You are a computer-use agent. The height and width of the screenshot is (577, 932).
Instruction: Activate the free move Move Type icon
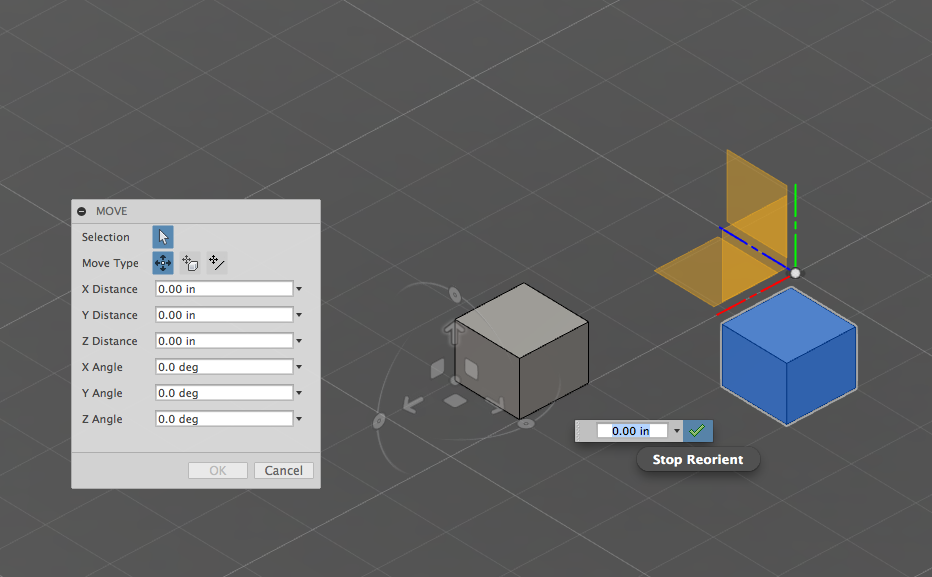tap(162, 262)
